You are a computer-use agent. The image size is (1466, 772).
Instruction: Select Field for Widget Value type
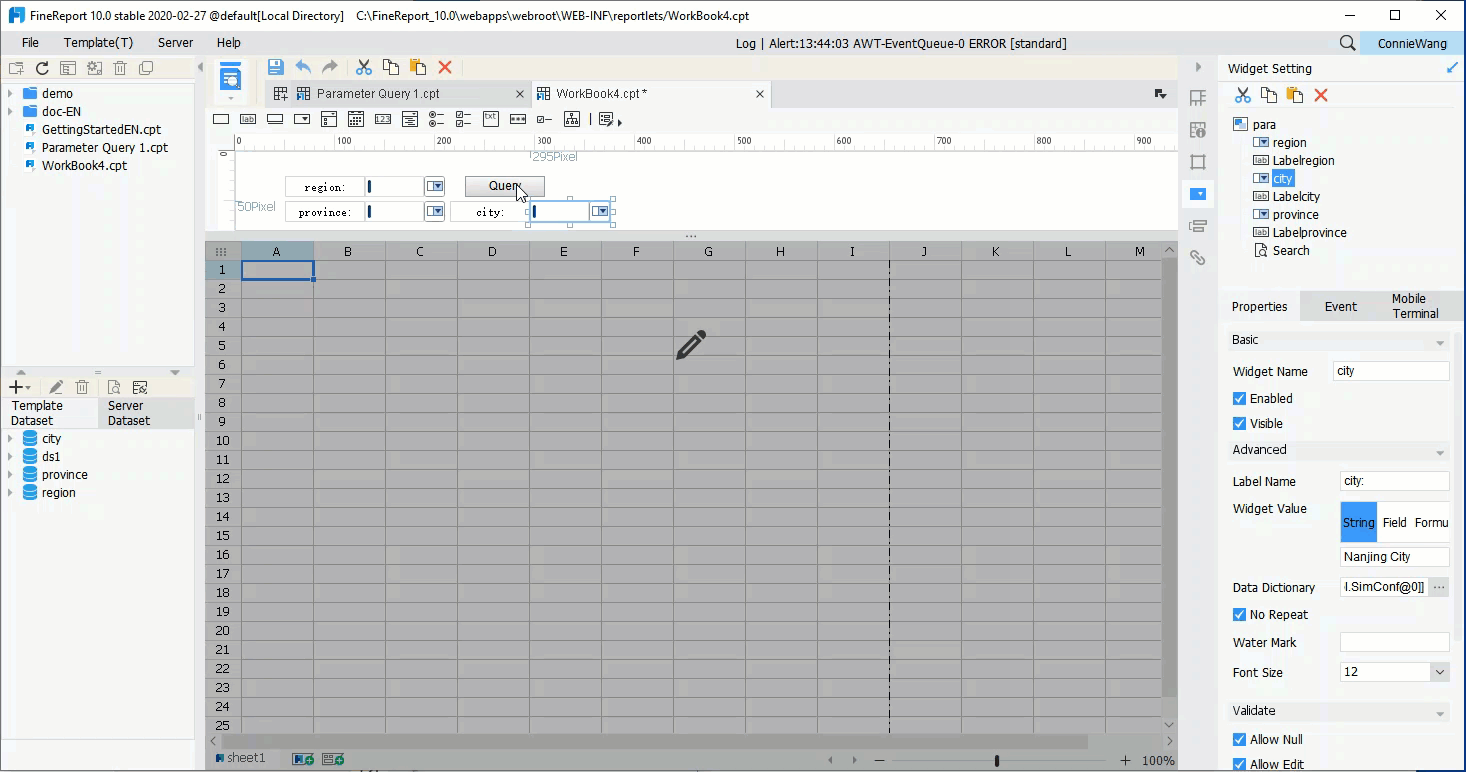(1394, 522)
